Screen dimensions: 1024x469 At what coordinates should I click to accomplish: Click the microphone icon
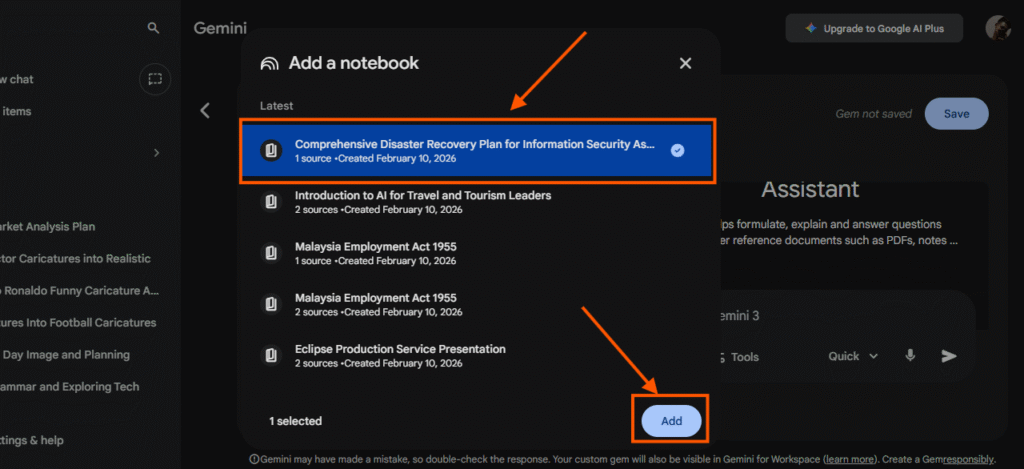click(911, 356)
